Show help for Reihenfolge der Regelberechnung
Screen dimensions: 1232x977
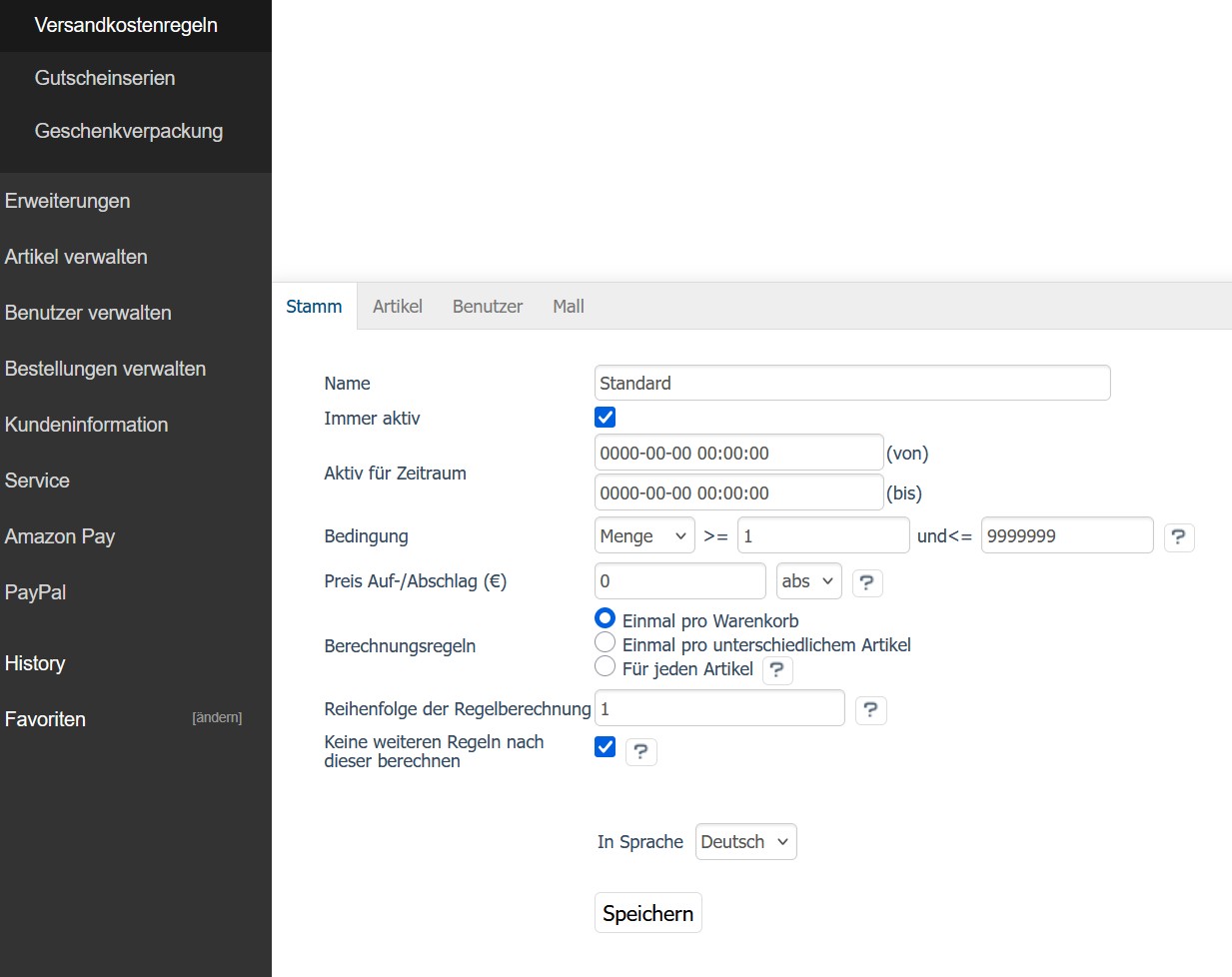[x=870, y=710]
